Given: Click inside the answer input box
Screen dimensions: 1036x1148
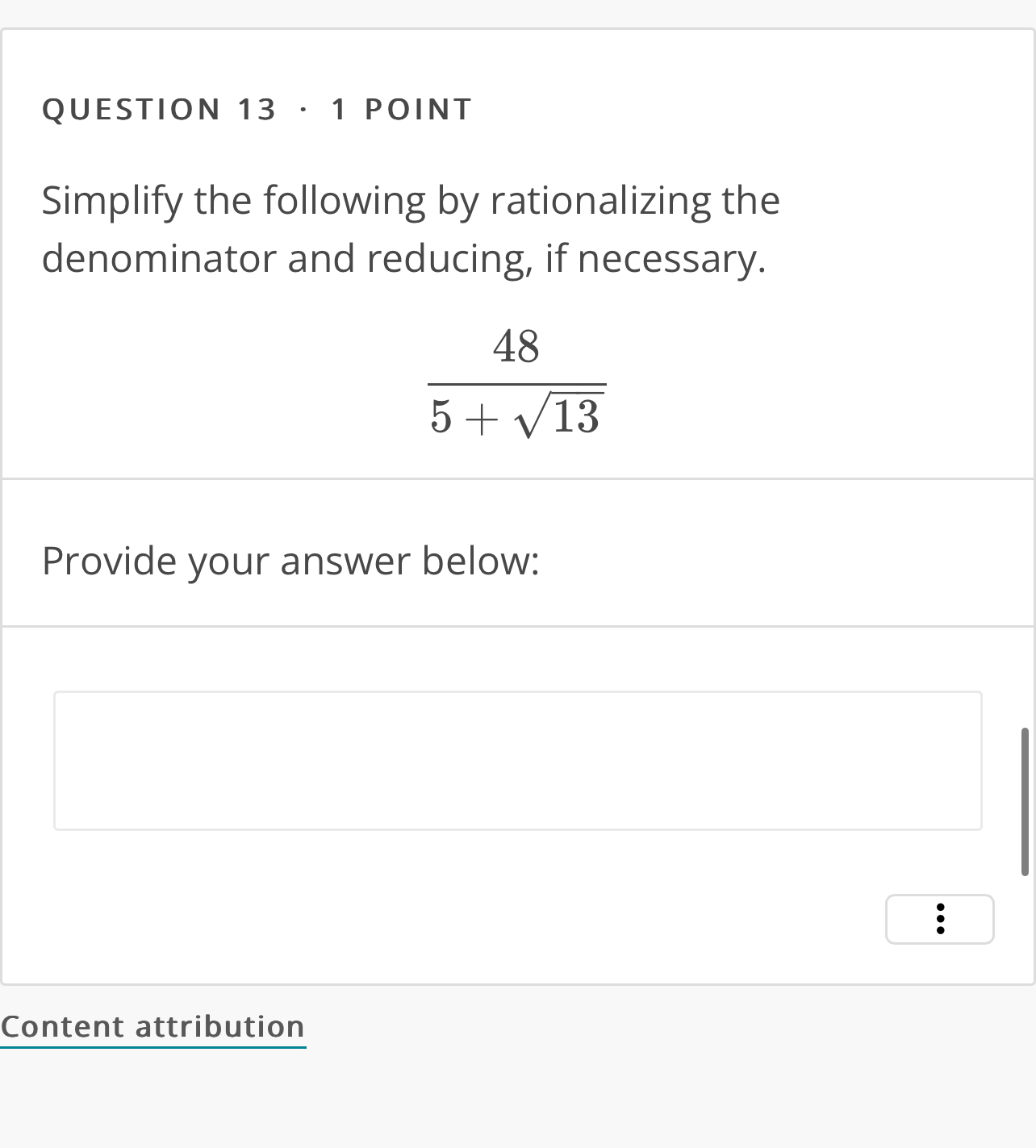Looking at the screenshot, I should click(516, 759).
